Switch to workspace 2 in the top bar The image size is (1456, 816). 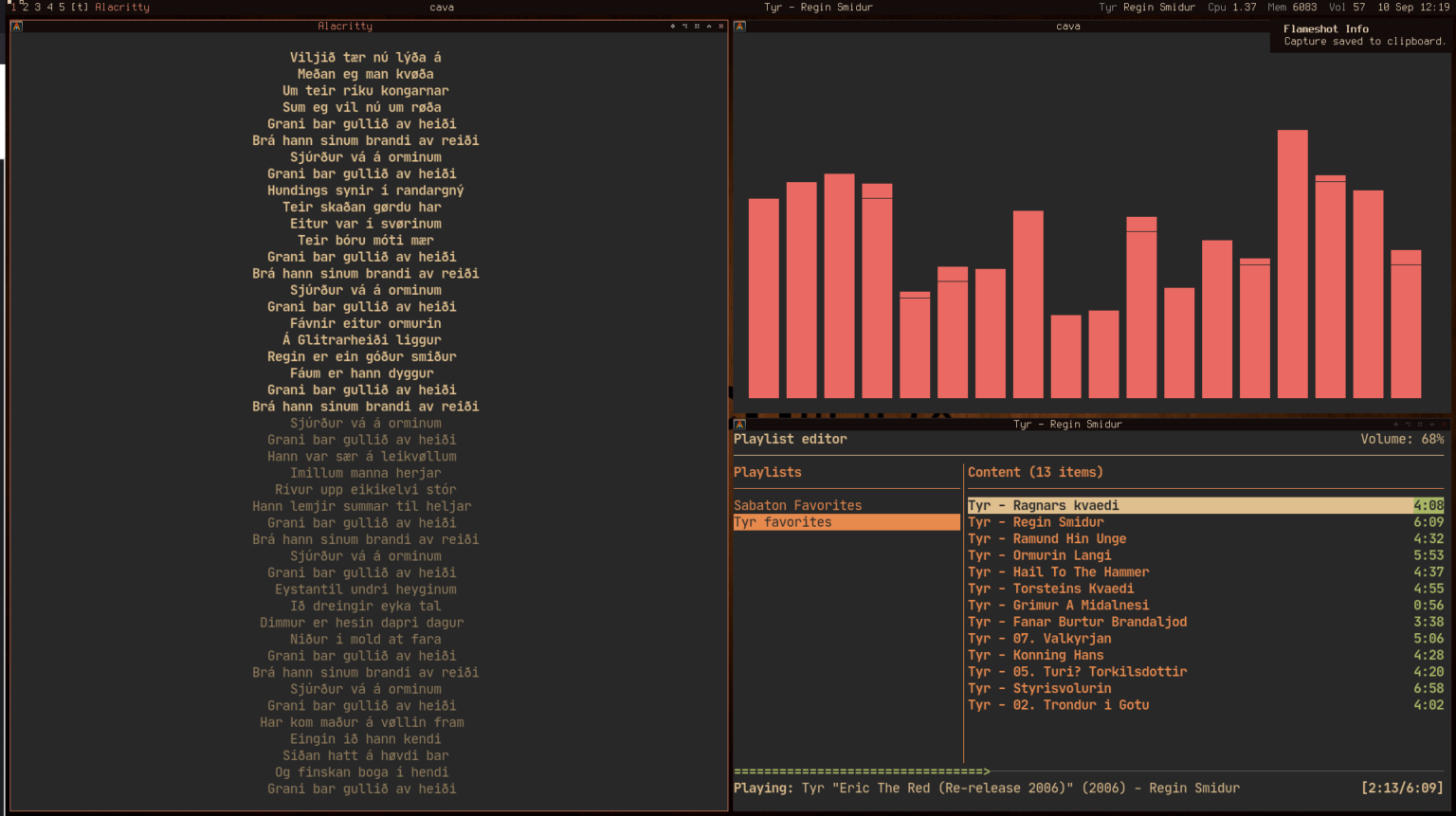26,7
